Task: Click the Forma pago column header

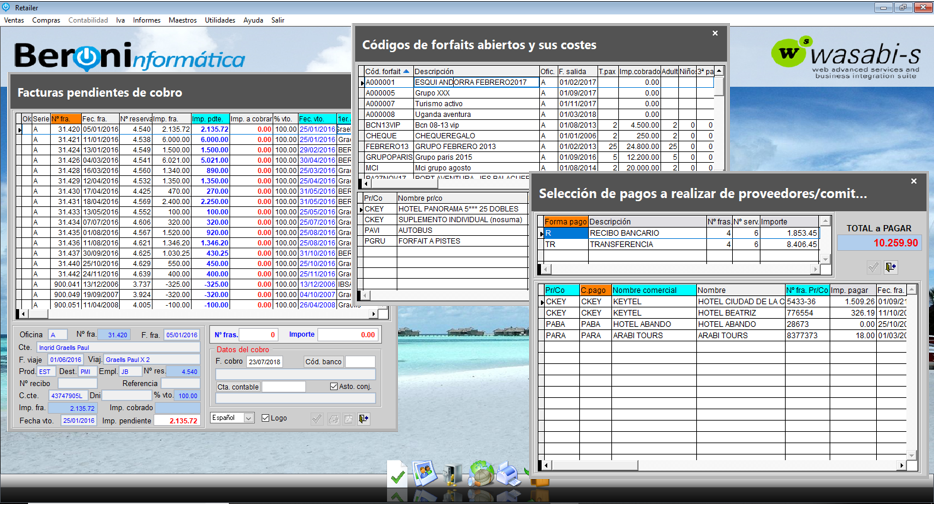Action: (564, 221)
